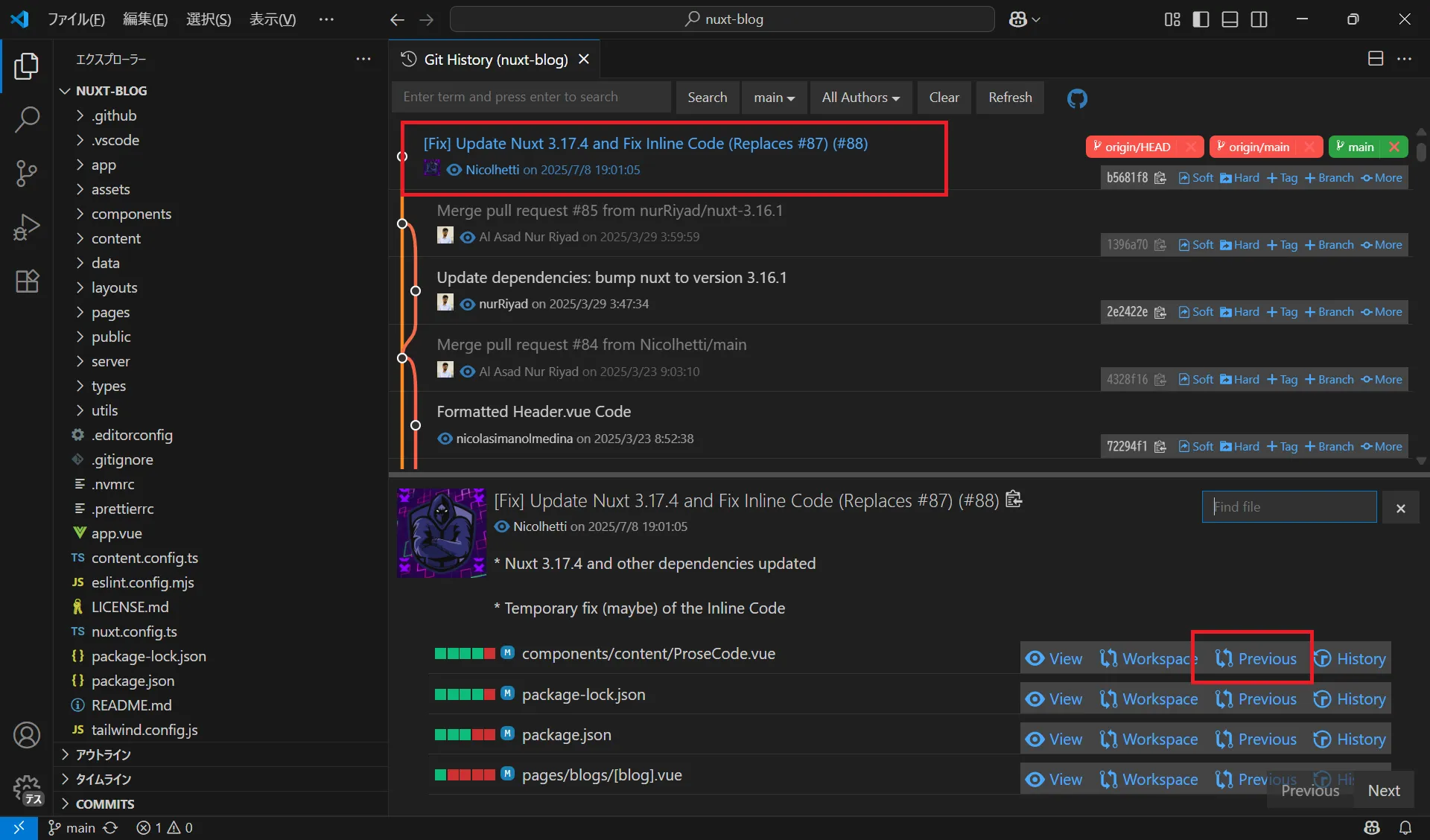Screen dimensions: 1430x840
Task: Open Accounts menu icon
Action: (27, 735)
